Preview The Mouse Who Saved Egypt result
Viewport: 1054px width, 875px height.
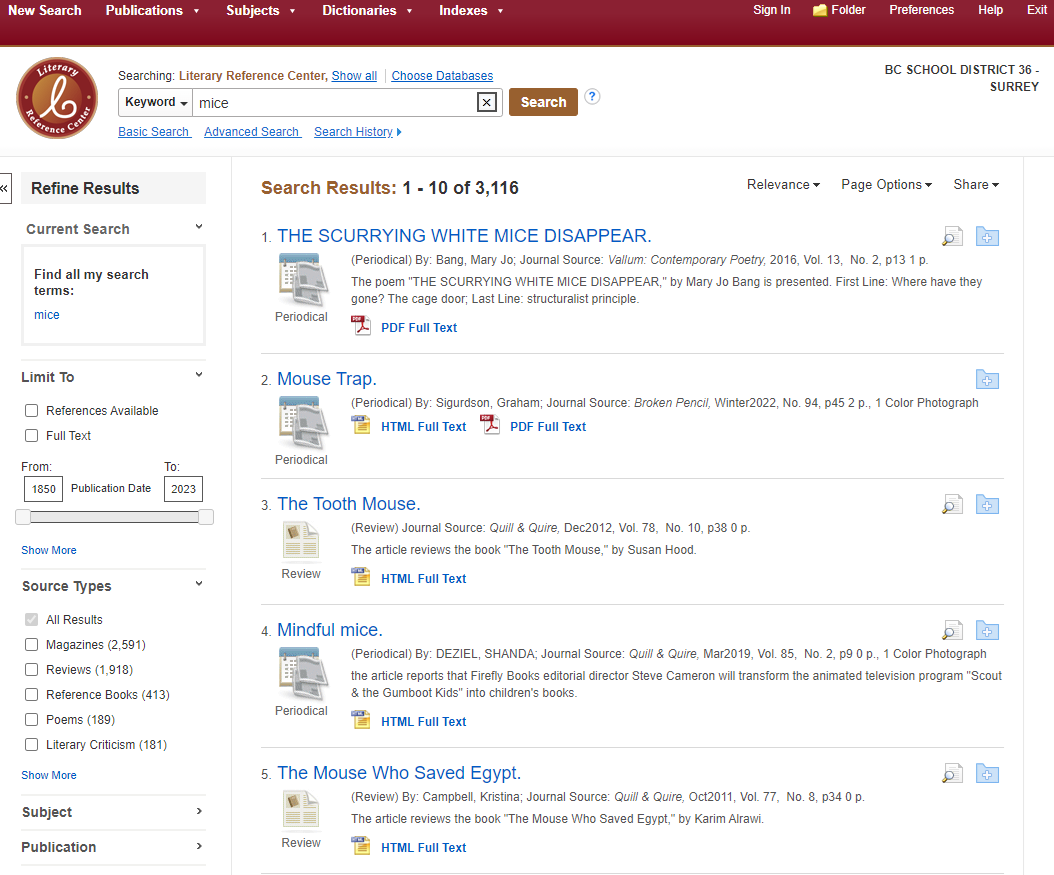tap(952, 774)
